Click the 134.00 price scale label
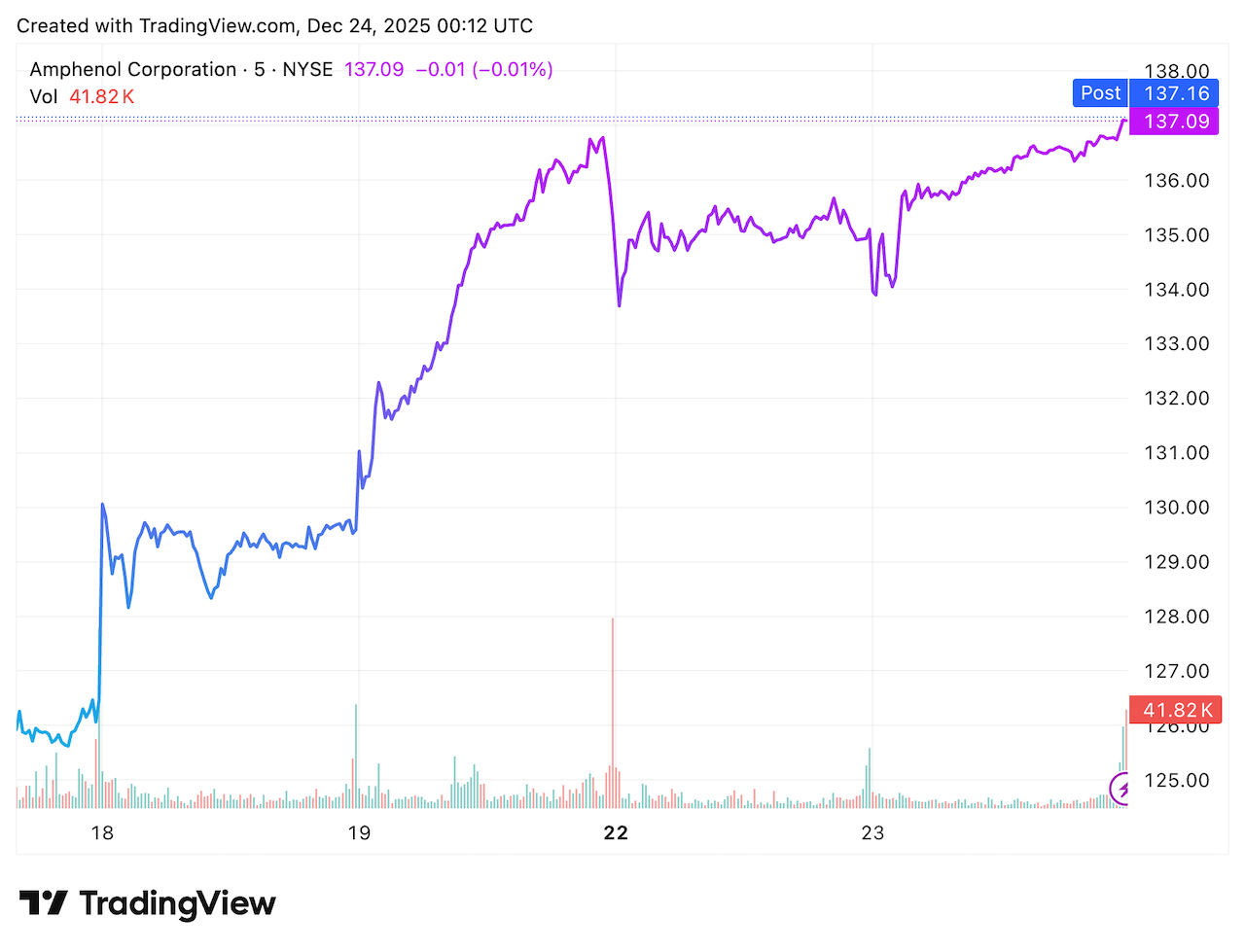This screenshot has width=1245, height=952. click(x=1176, y=290)
